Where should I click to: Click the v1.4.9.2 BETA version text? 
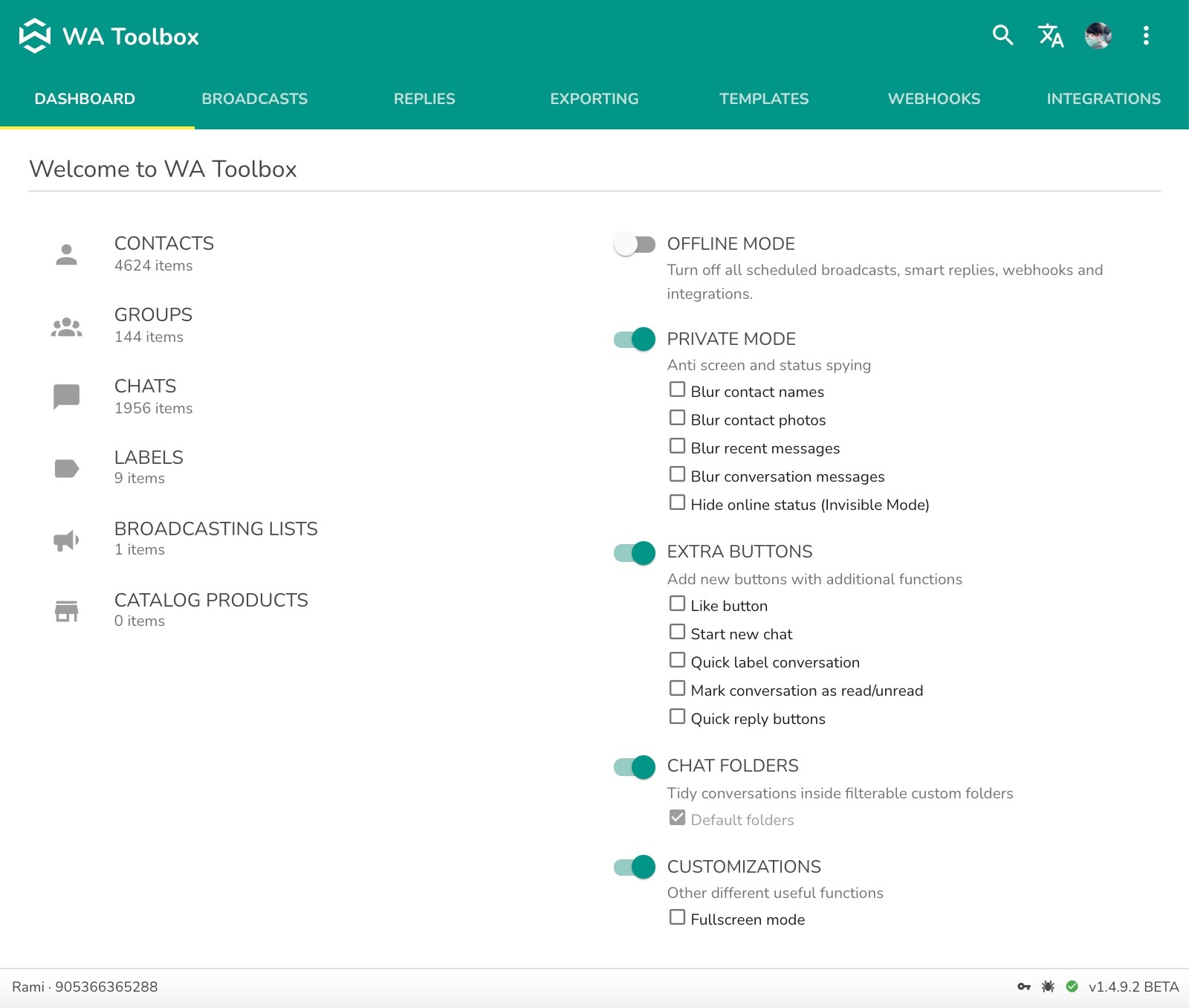pyautogui.click(x=1134, y=987)
